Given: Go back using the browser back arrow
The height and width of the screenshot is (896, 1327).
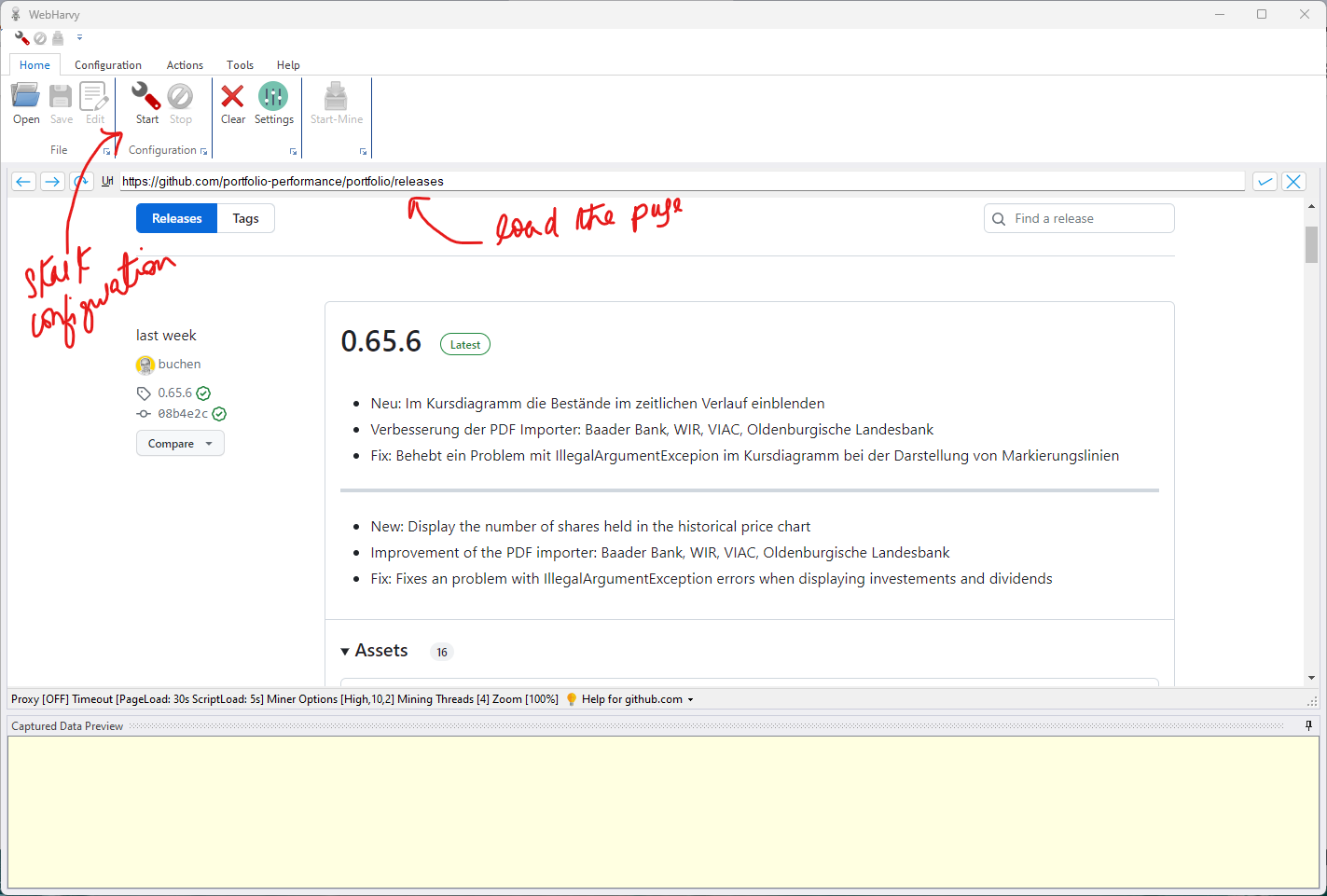Looking at the screenshot, I should coord(24,182).
